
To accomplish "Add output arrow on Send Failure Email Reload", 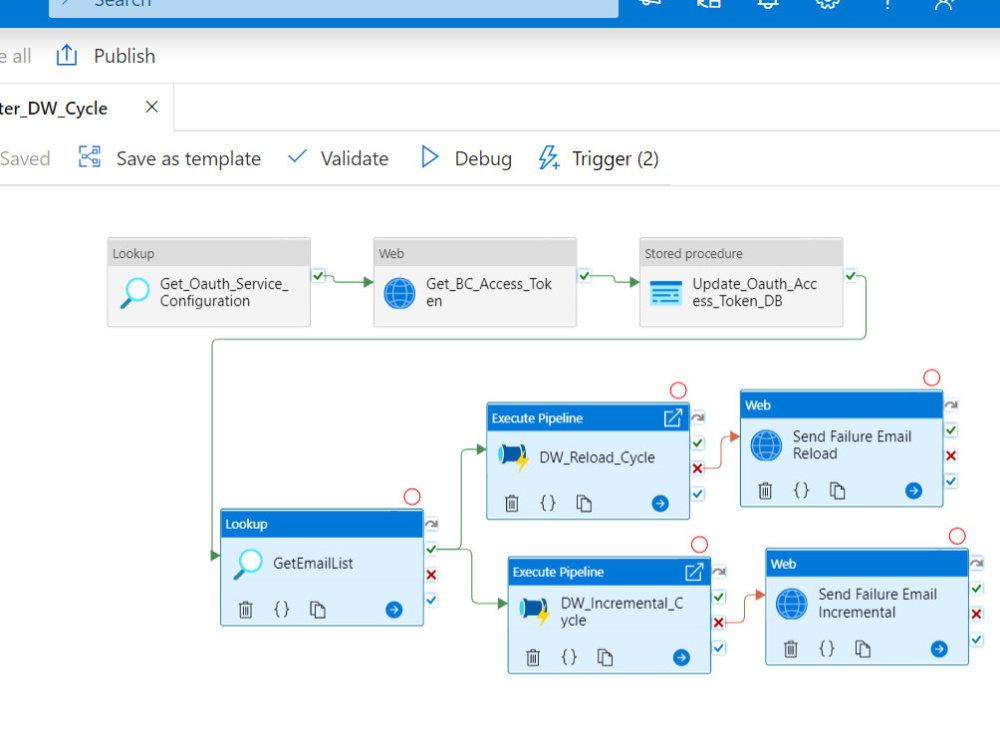I will tap(913, 490).
